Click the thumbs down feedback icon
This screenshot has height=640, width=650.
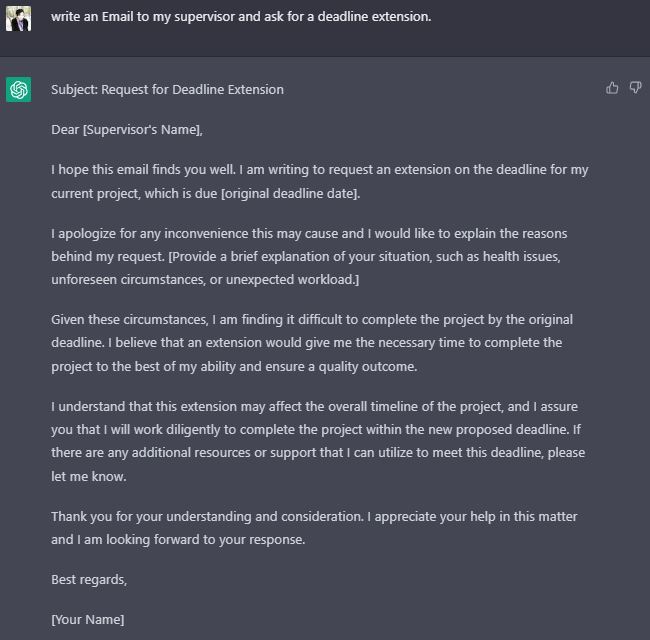click(635, 88)
